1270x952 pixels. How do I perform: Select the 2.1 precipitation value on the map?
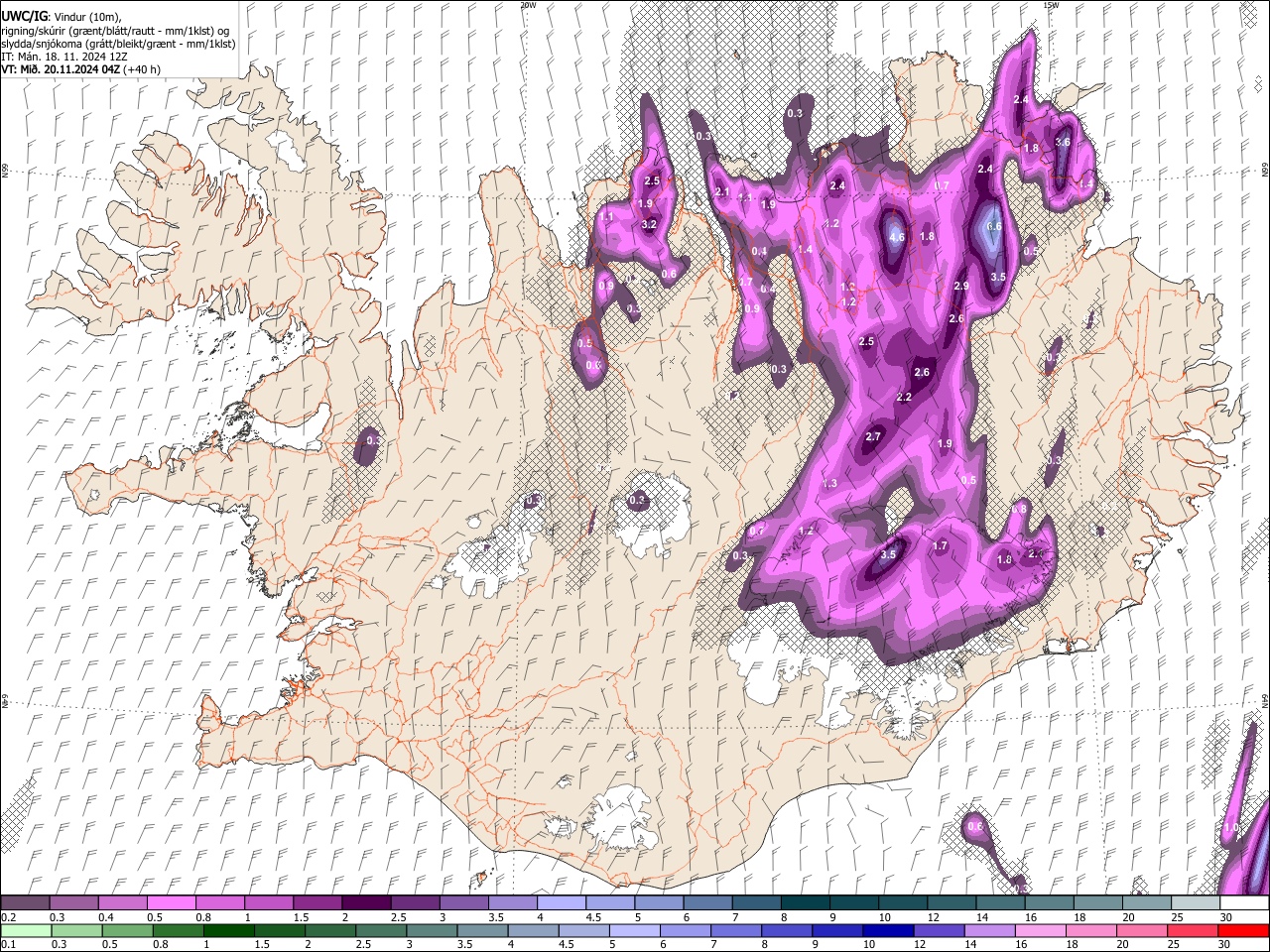tap(722, 192)
